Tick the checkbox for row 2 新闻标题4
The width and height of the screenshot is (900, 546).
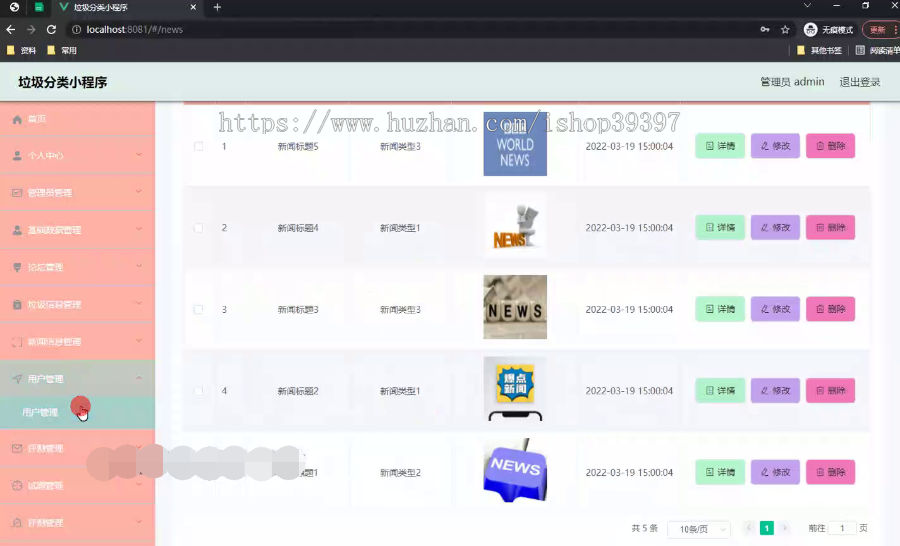click(x=199, y=228)
